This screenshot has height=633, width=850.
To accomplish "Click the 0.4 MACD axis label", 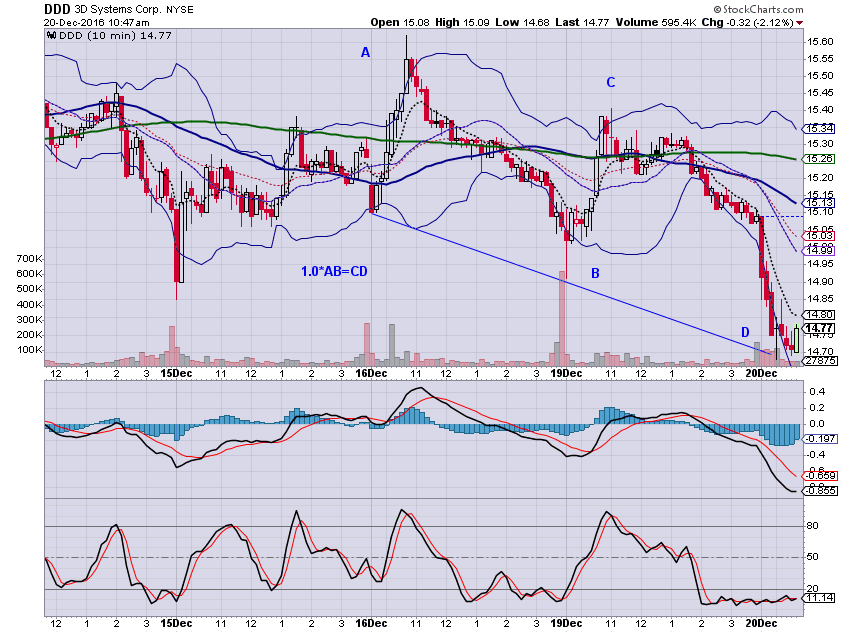I will 816,391.
